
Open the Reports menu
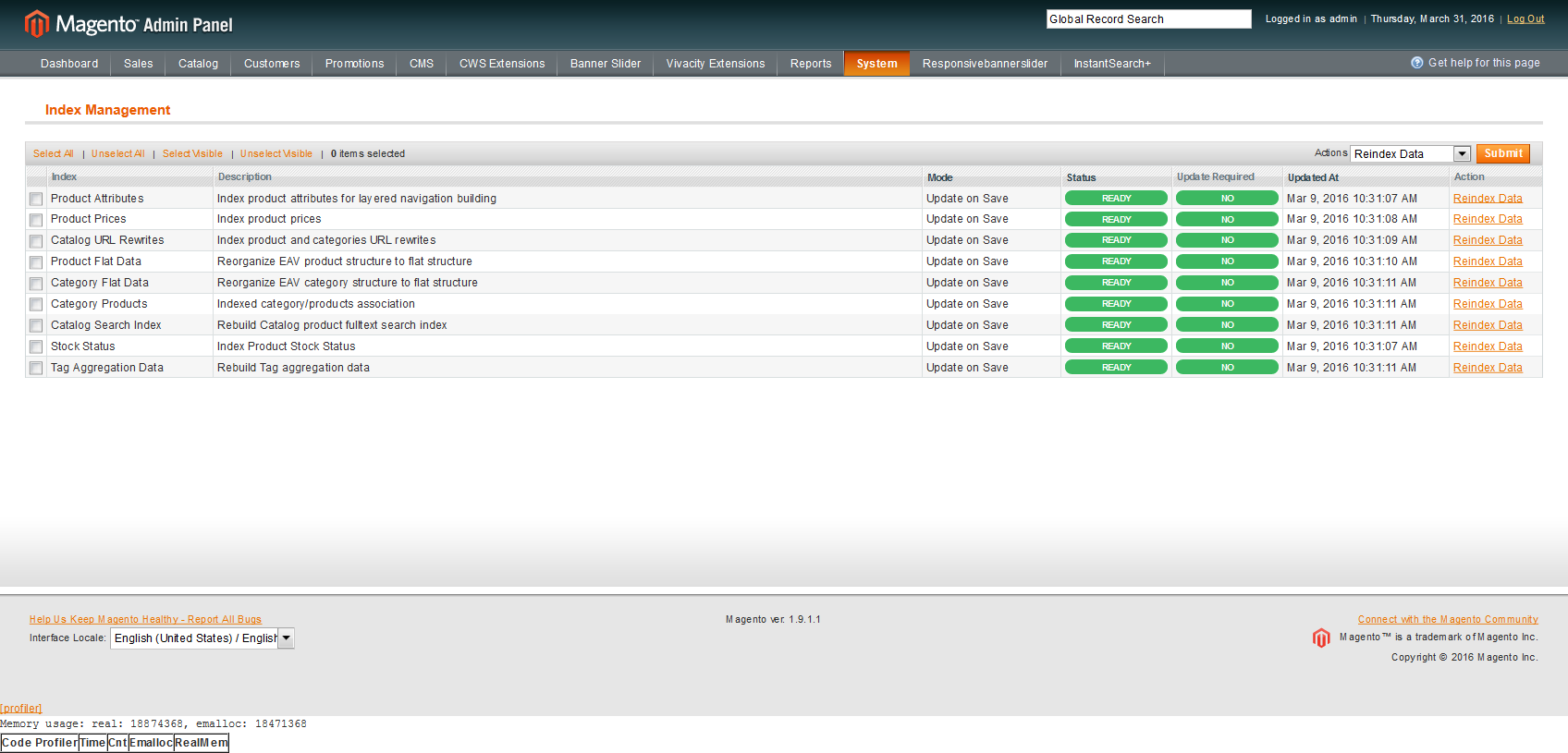coord(811,64)
